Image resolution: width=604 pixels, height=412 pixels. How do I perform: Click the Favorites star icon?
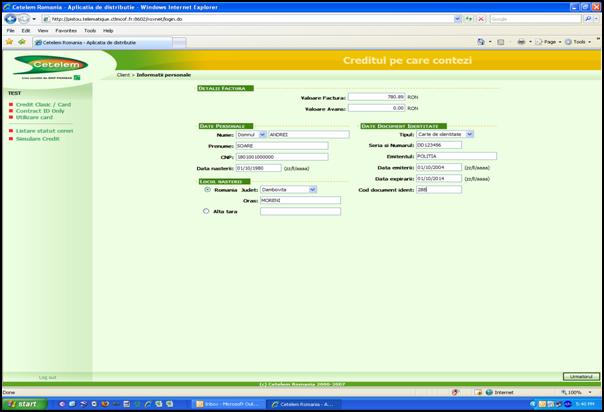point(10,42)
